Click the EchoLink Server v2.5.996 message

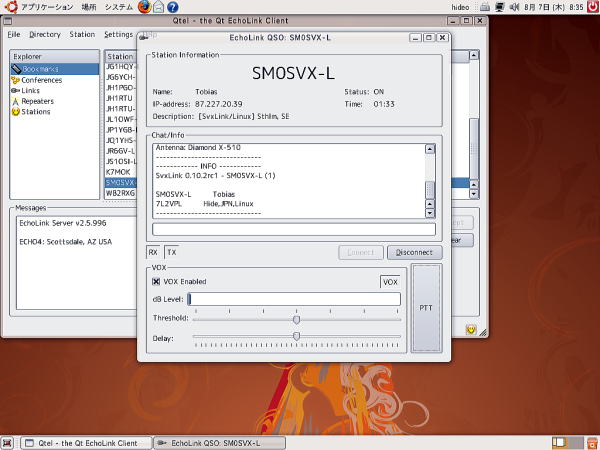63,223
